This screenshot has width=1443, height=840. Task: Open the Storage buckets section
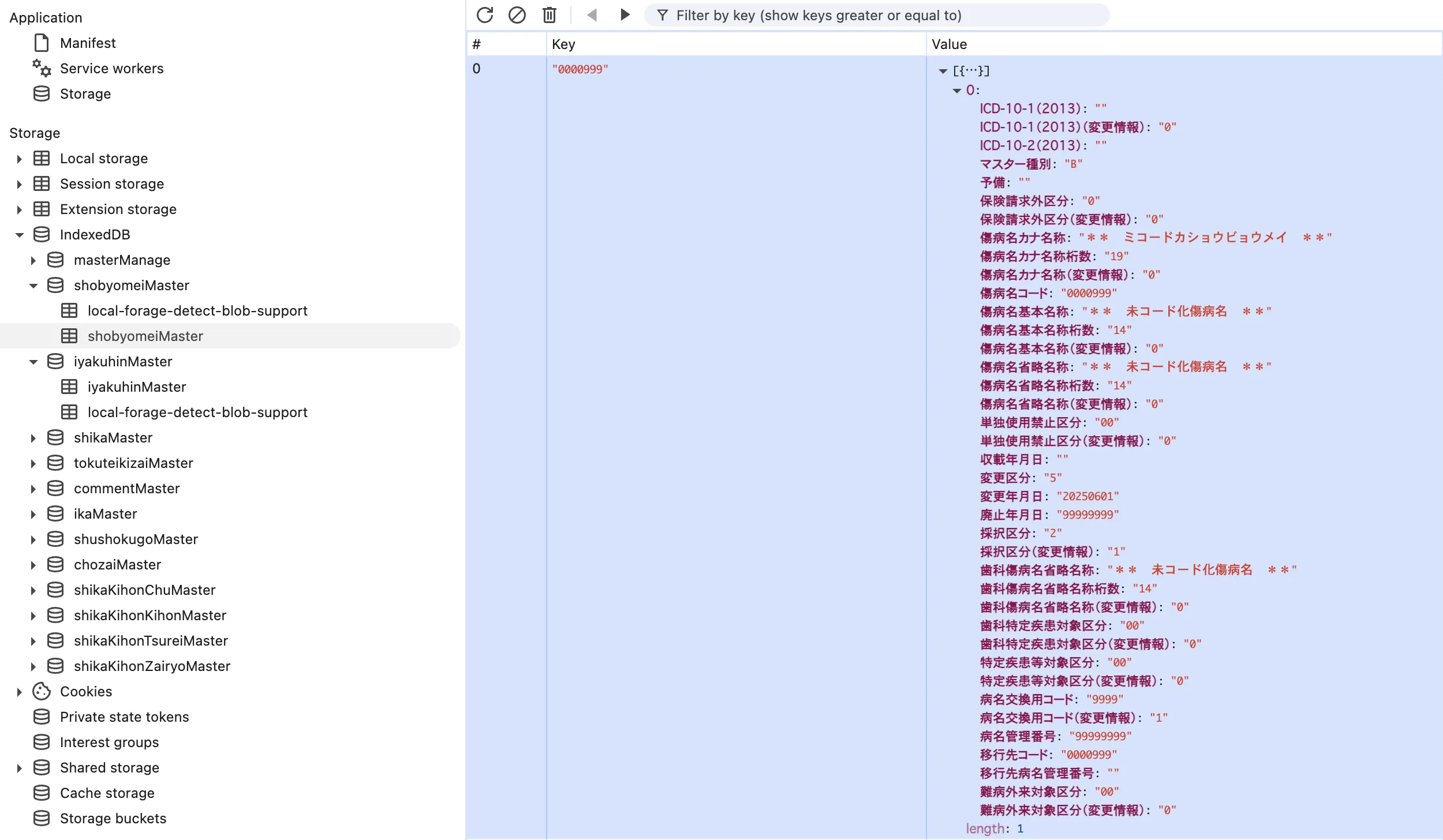click(113, 818)
